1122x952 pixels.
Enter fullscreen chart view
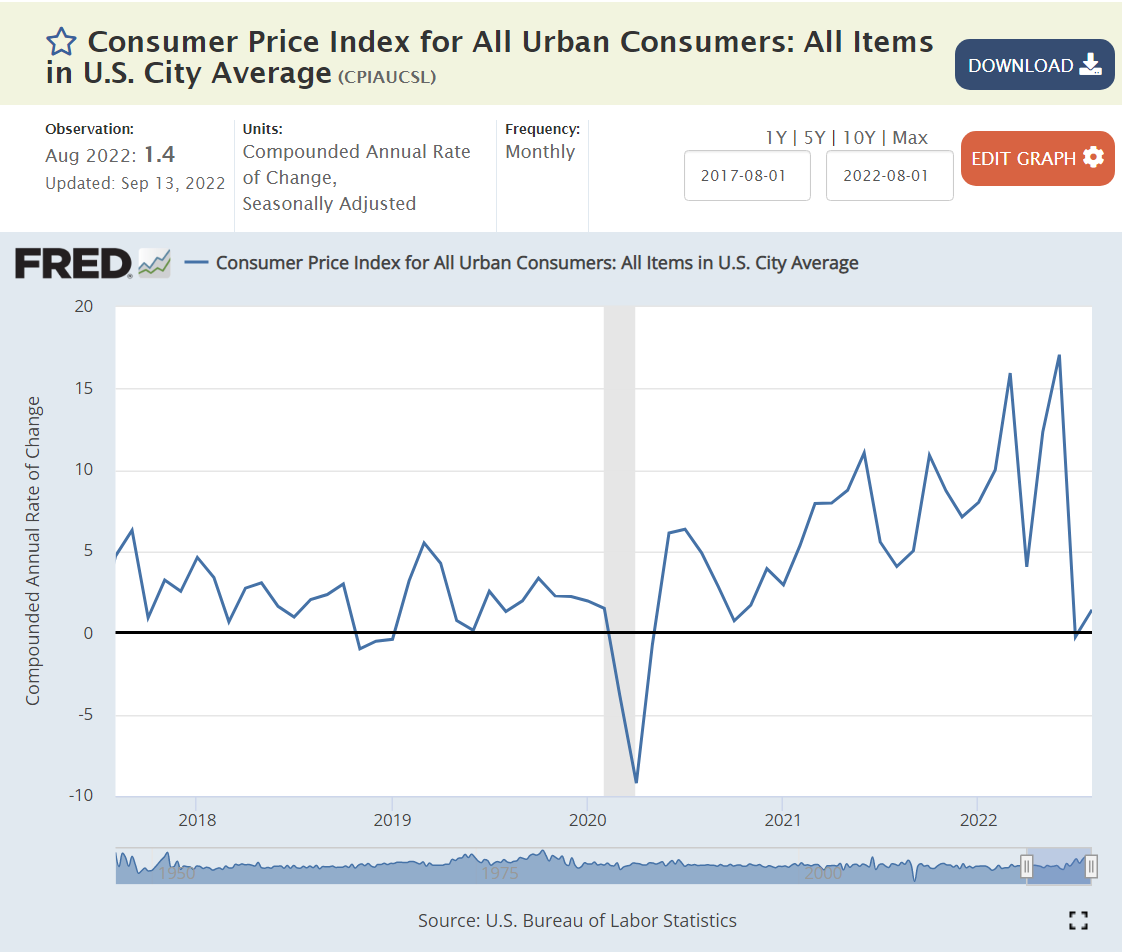(1078, 920)
